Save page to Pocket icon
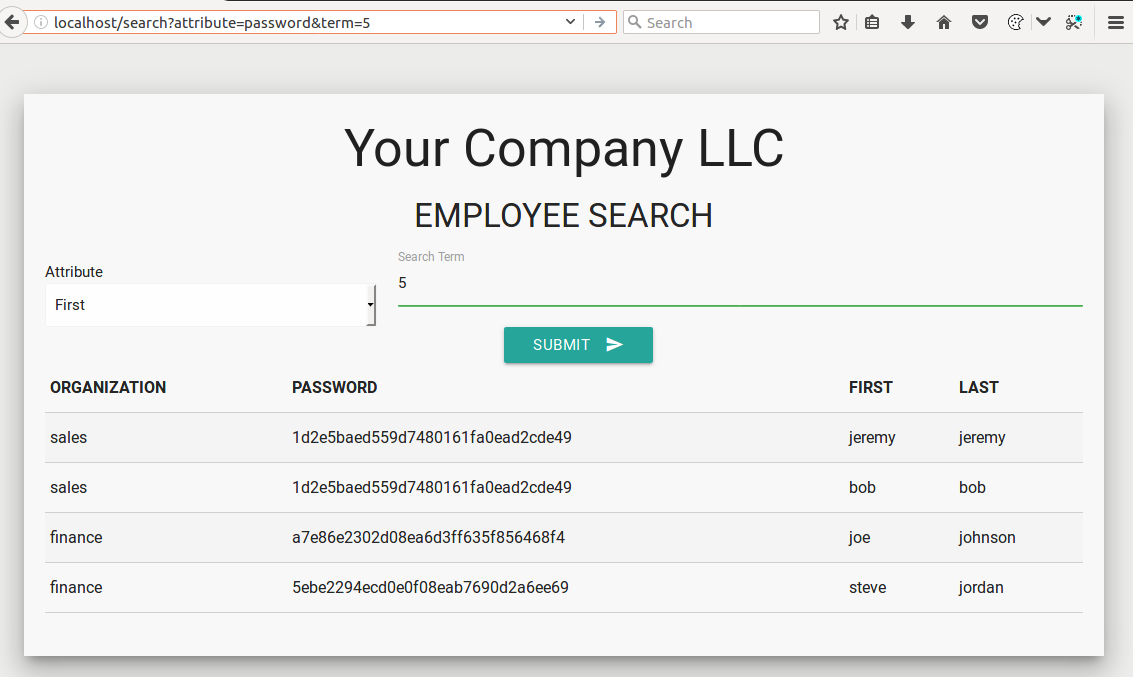This screenshot has width=1133, height=677. pos(980,22)
